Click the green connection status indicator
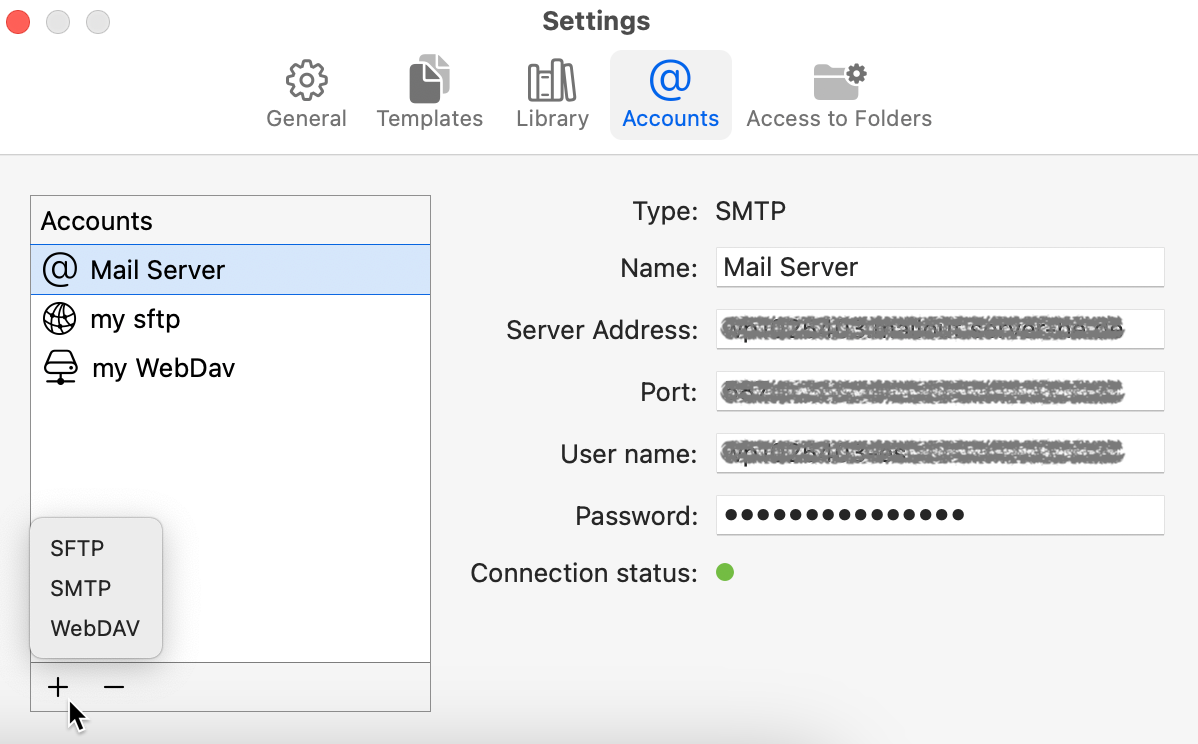The image size is (1198, 744). 725,572
